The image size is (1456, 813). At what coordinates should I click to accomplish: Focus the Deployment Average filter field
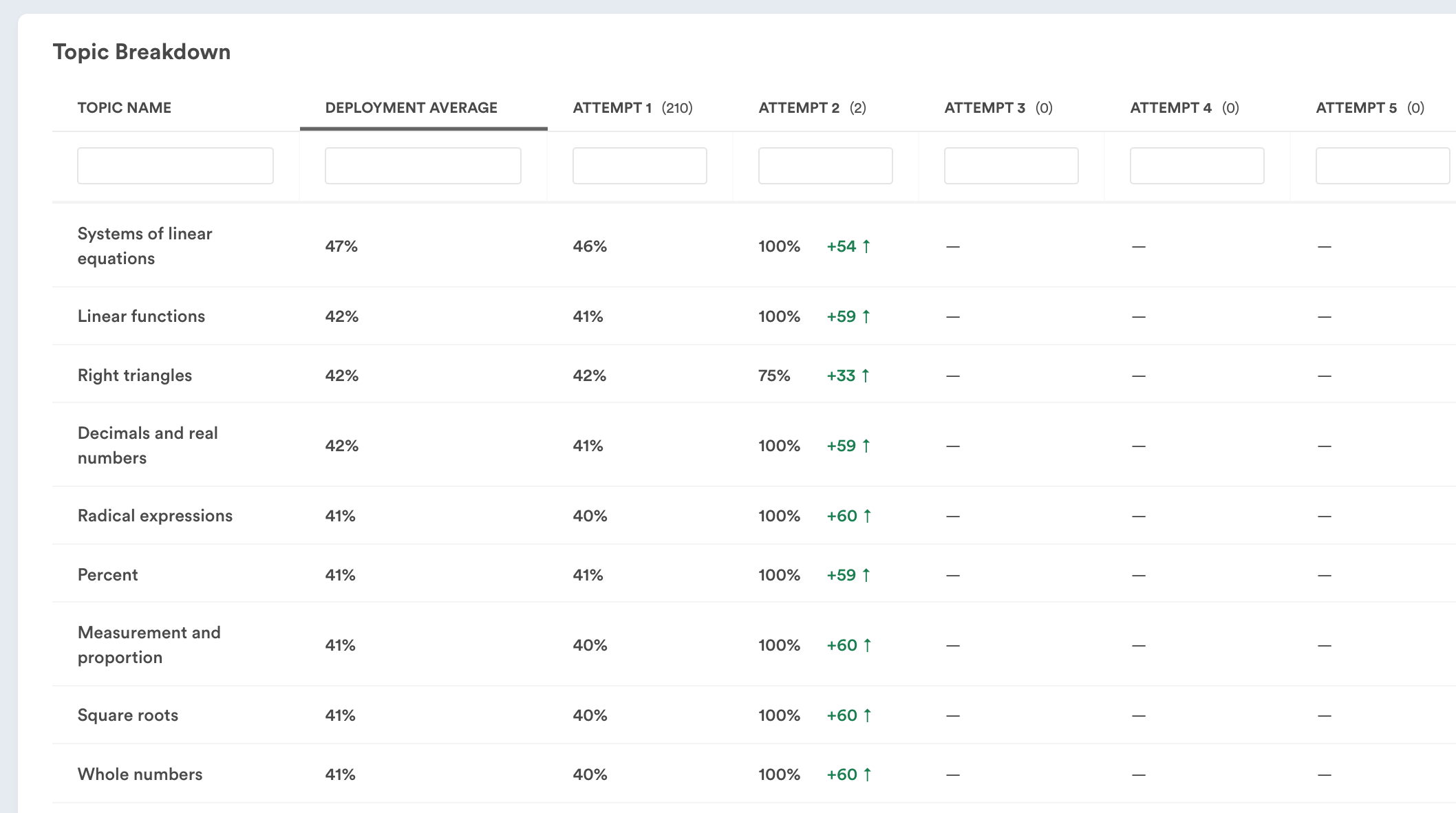(x=422, y=166)
